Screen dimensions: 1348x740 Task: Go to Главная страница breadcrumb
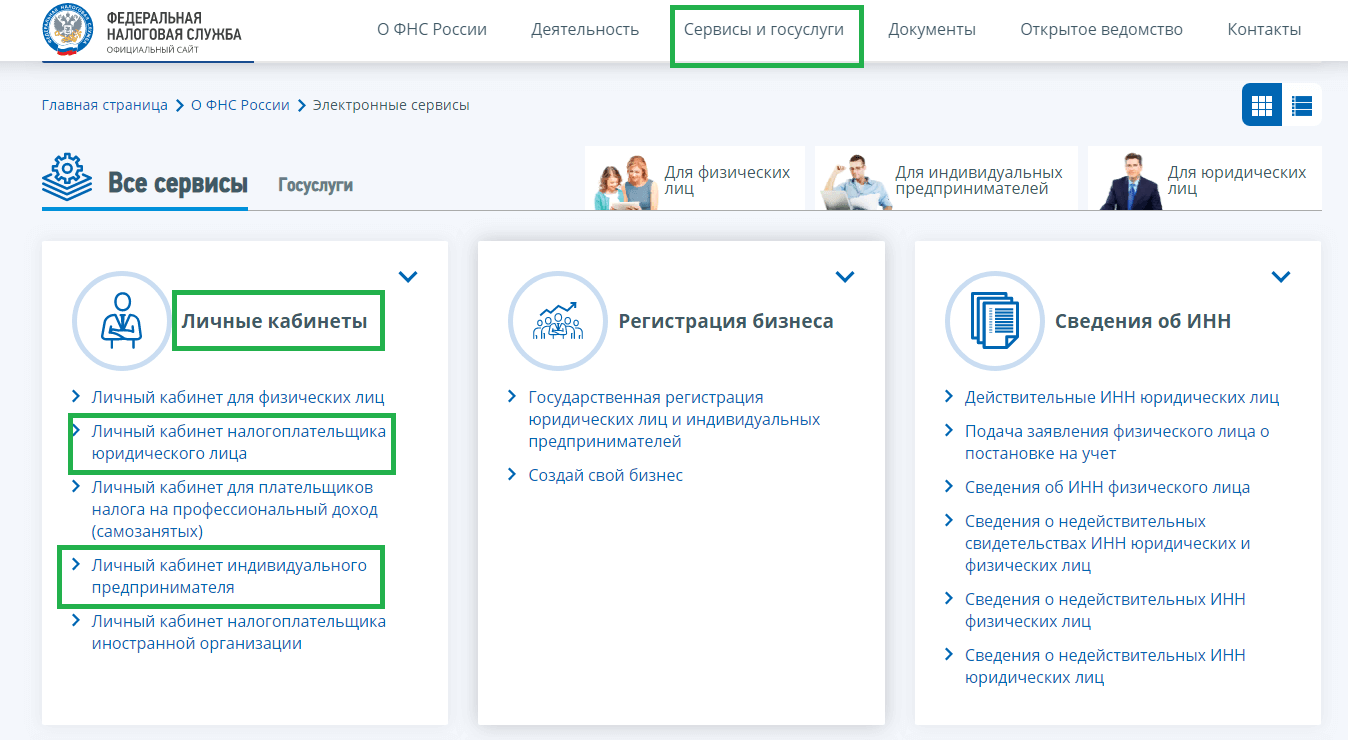click(x=105, y=105)
